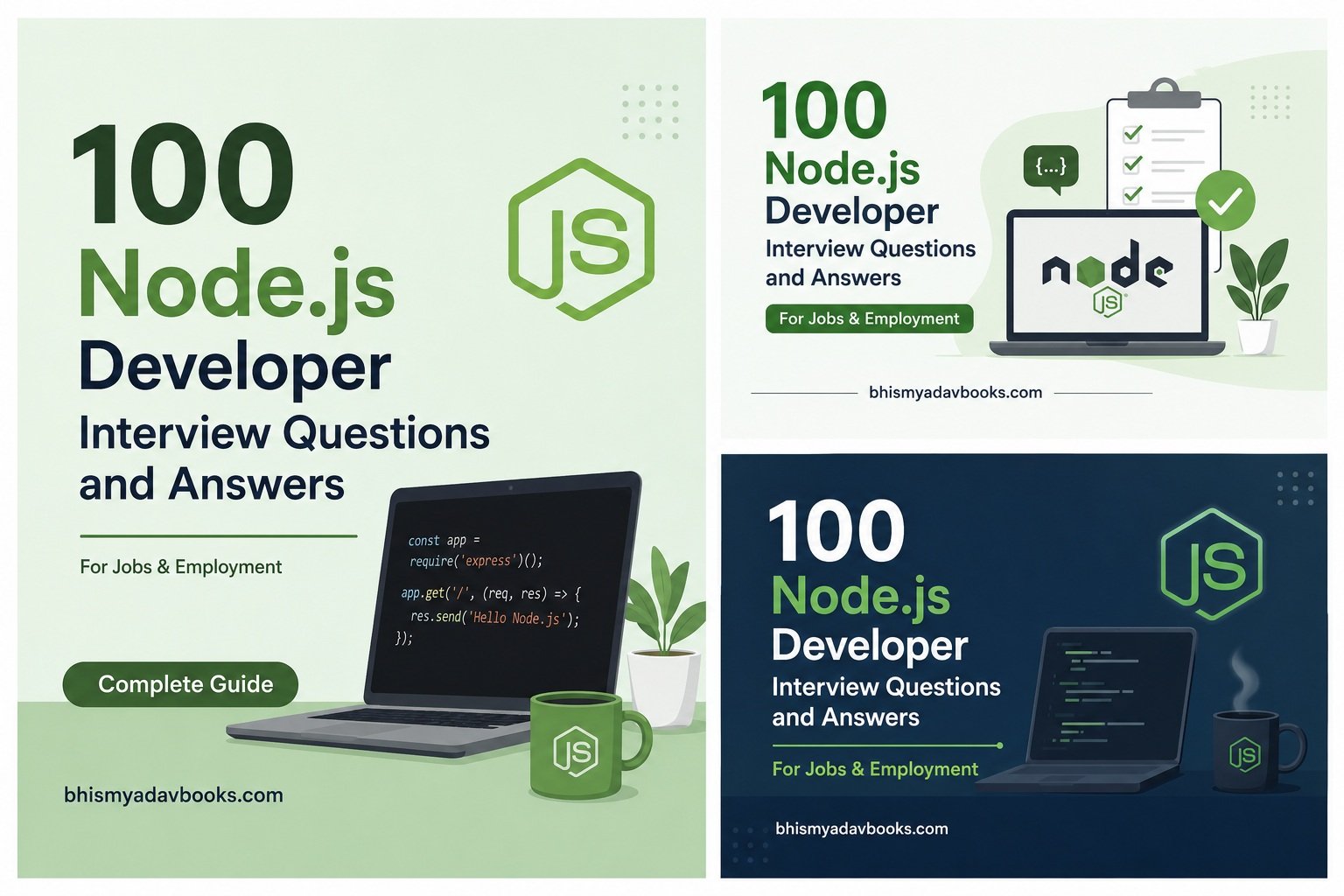The height and width of the screenshot is (896, 1344).
Task: Click 'Developer' heading in the dark panel
Action: pyautogui.click(x=870, y=646)
